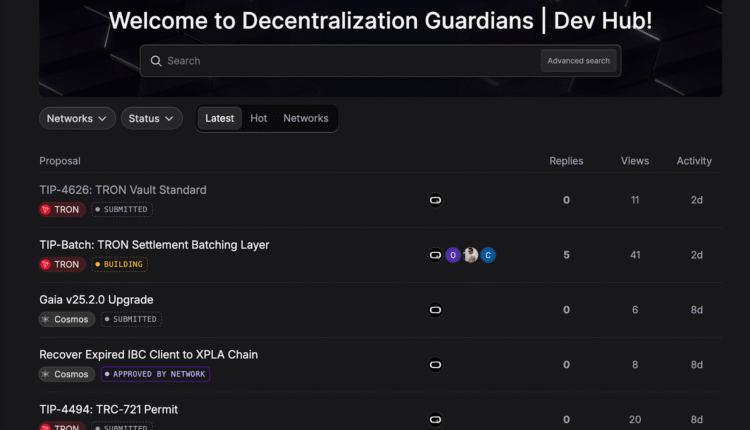Click poster avatar on Recover Expired IBC row
The width and height of the screenshot is (750, 430).
(435, 365)
